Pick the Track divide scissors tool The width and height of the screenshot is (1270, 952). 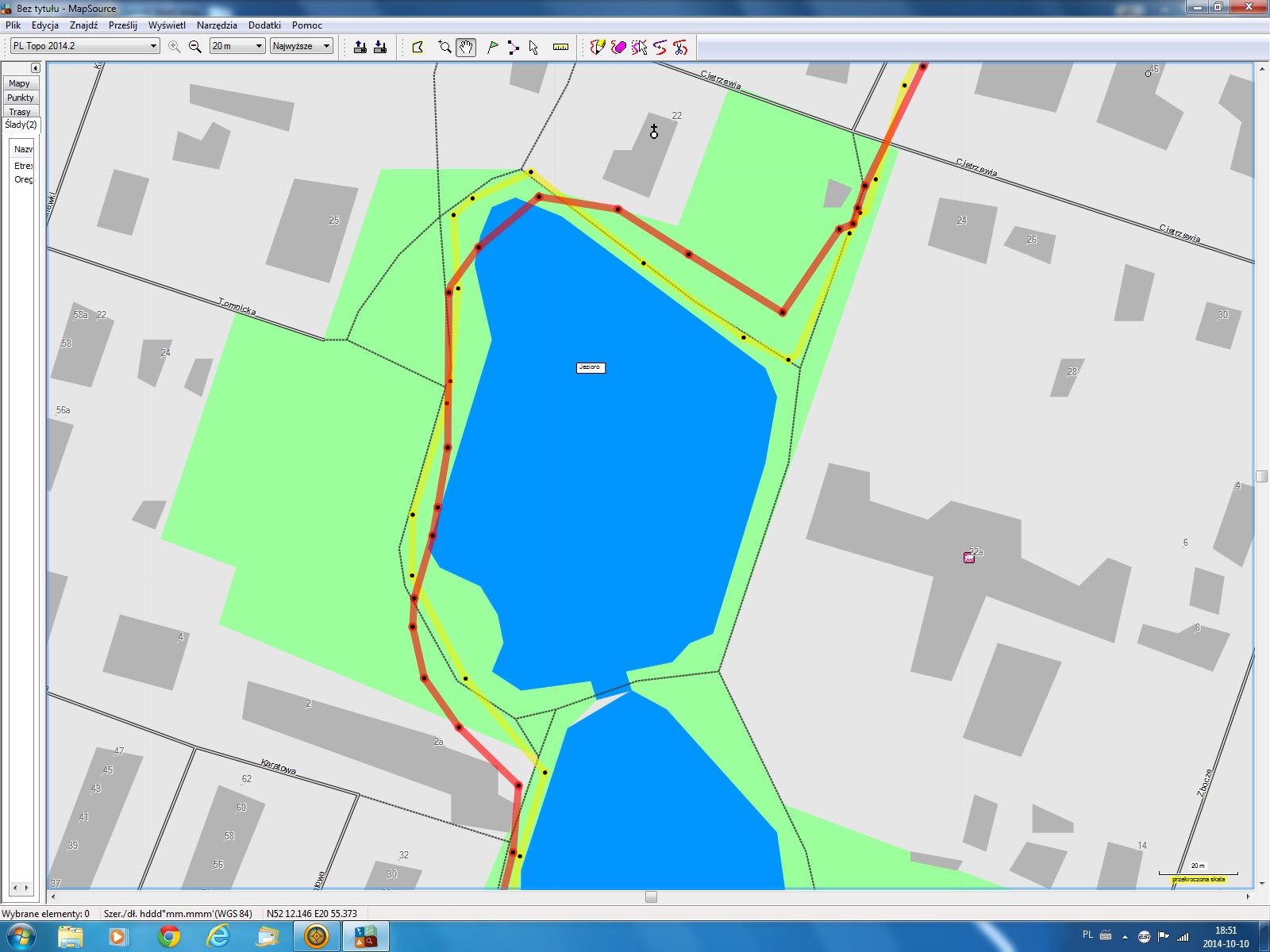[680, 47]
